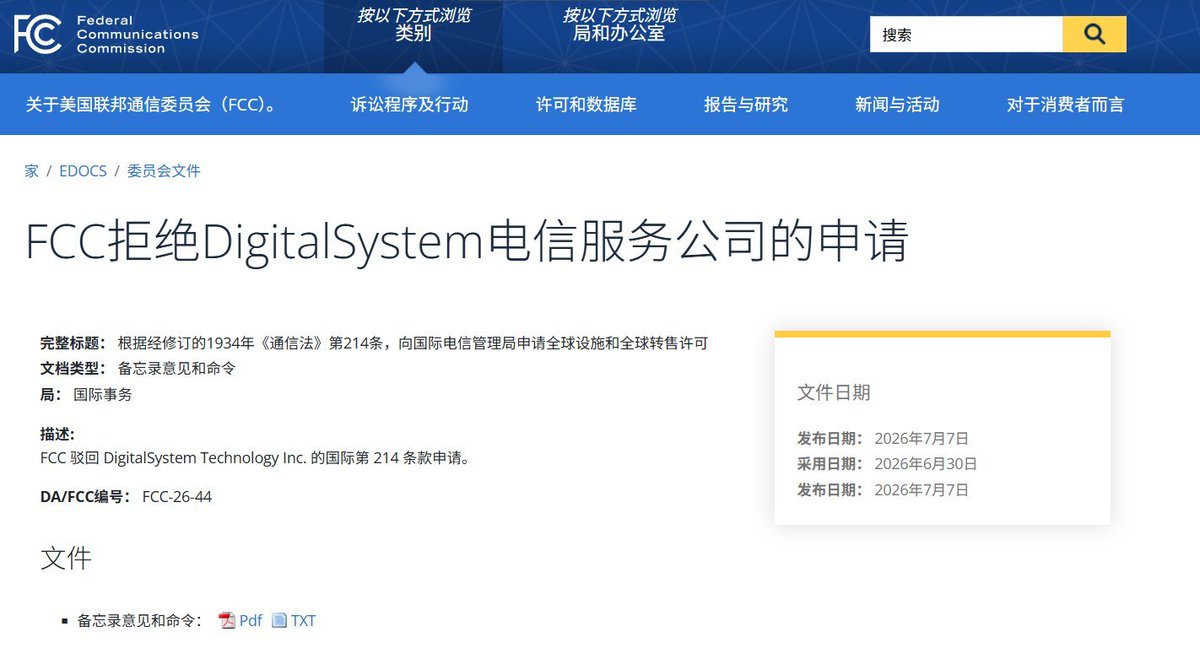
Task: Click the yellow magnifier search button
Action: (x=1094, y=35)
